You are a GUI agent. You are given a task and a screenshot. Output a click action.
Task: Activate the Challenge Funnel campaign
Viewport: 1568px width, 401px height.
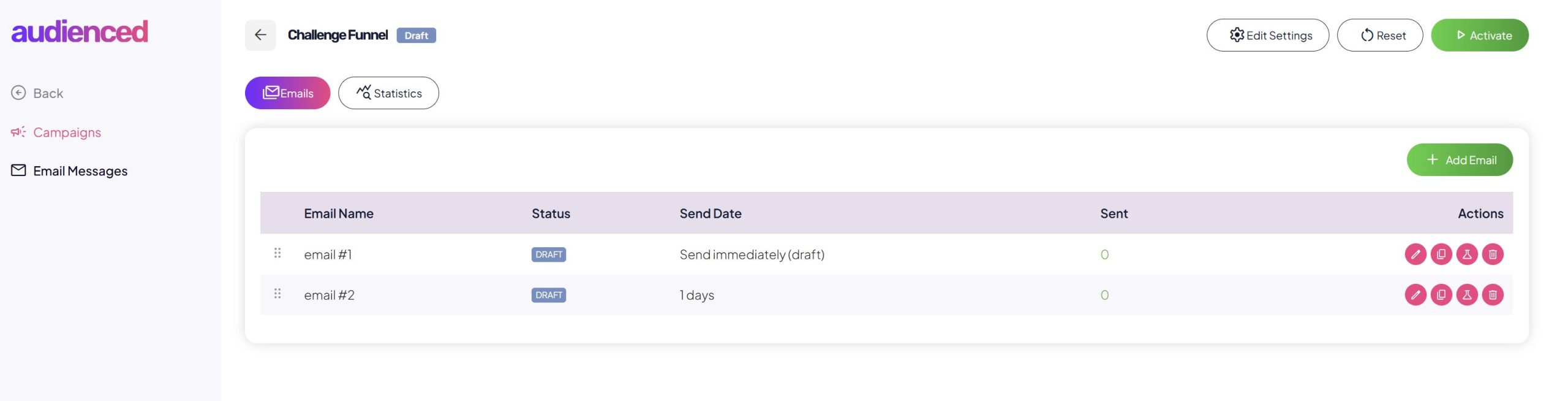click(1479, 36)
